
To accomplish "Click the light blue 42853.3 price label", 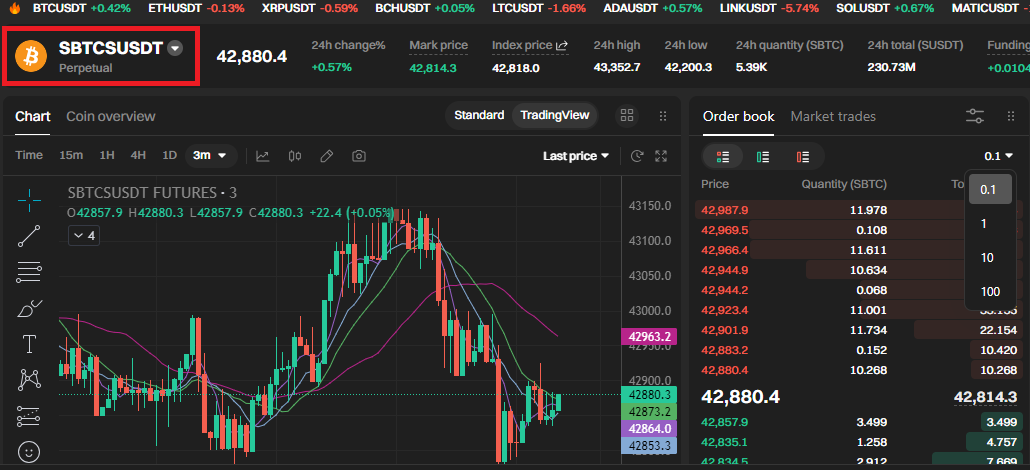I will tap(649, 446).
